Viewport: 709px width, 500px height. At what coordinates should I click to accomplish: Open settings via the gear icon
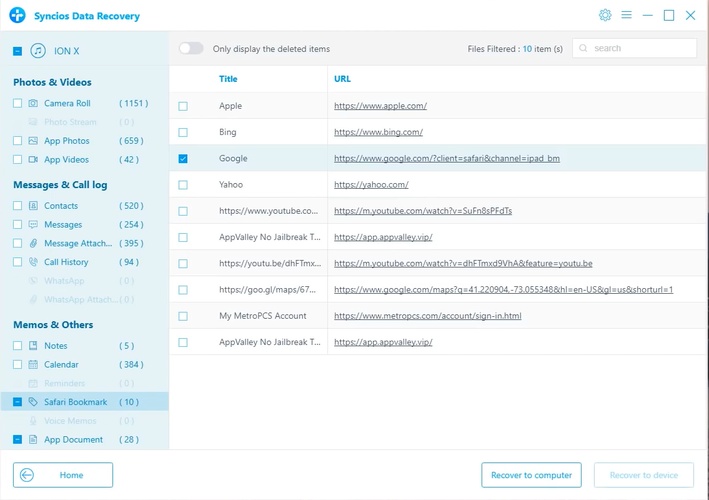pos(605,15)
